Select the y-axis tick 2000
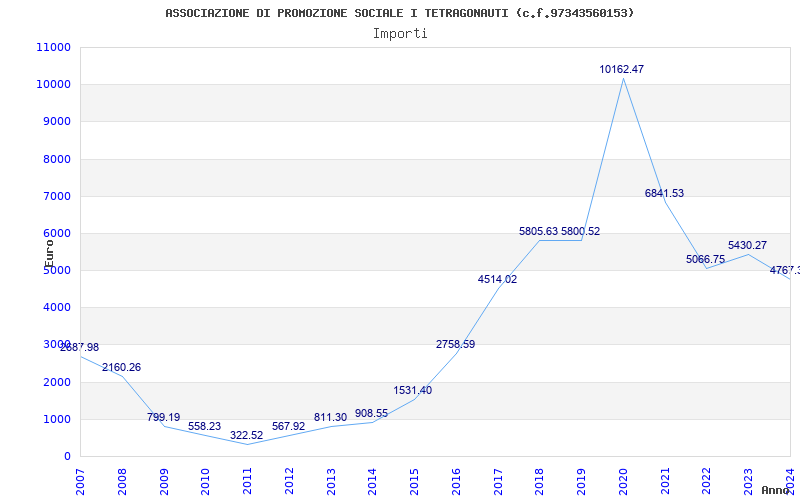The image size is (800, 500). tap(57, 382)
